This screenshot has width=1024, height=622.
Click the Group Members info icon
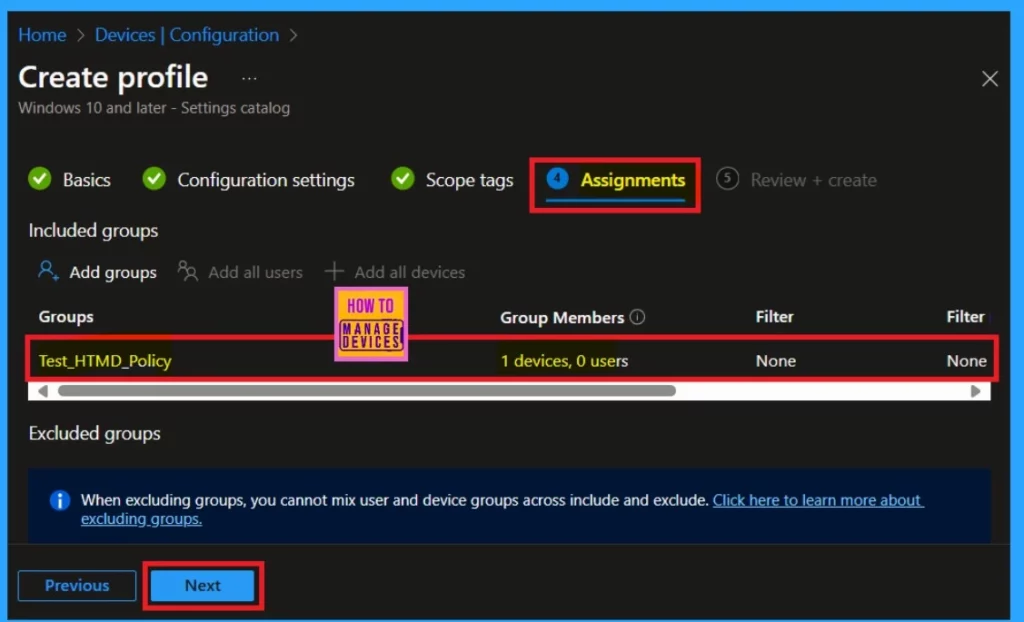(637, 317)
